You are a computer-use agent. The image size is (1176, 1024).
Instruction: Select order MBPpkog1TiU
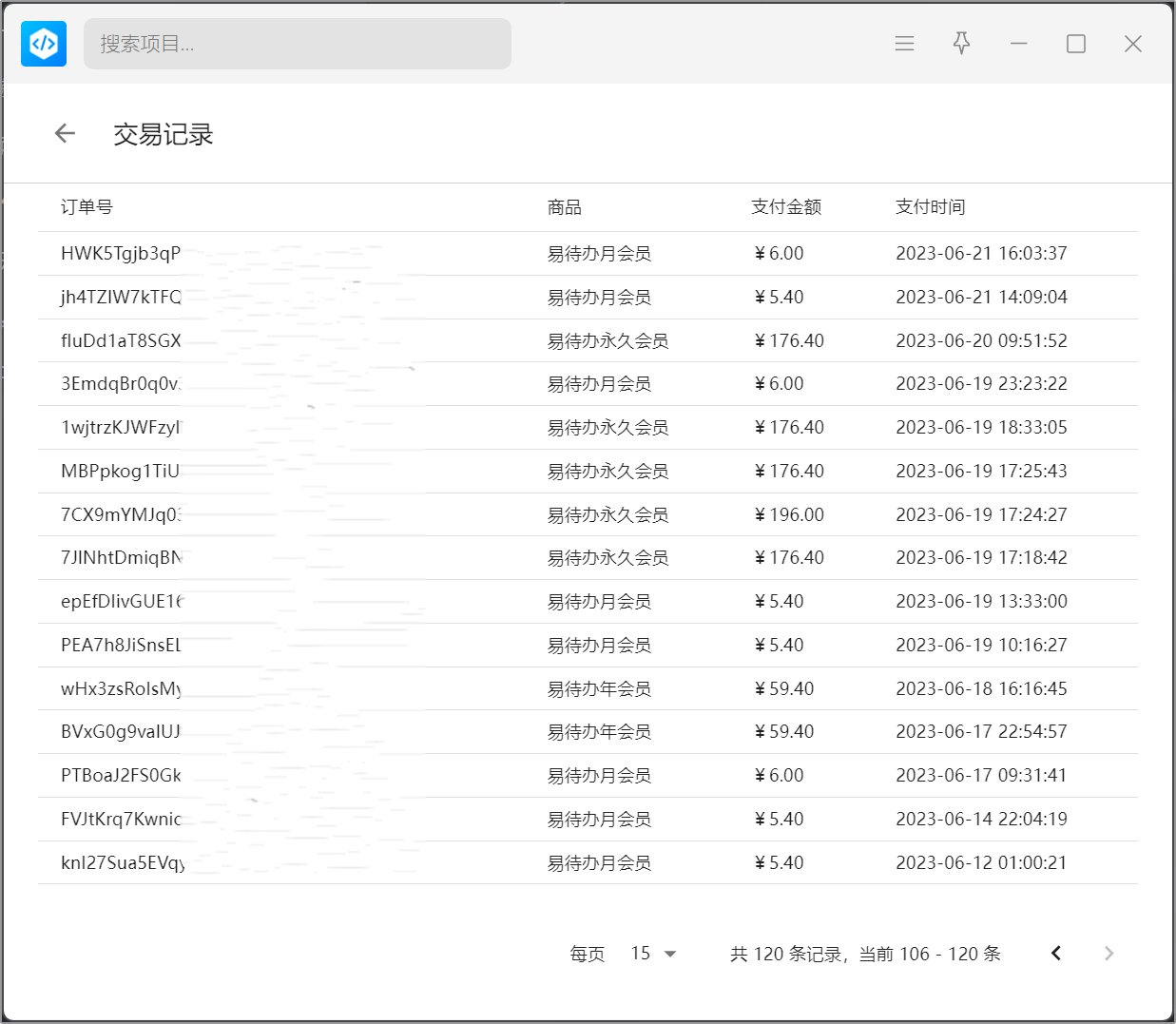[x=121, y=472]
